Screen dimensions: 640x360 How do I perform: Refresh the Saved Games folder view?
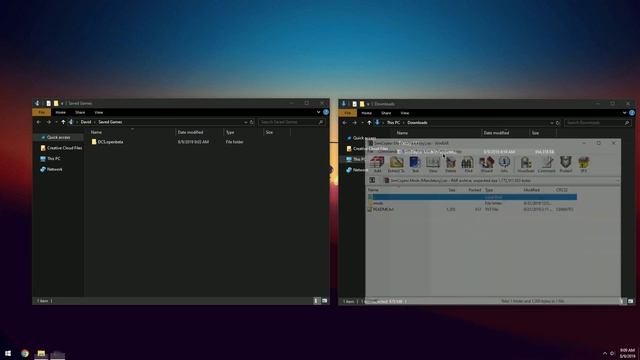point(252,122)
